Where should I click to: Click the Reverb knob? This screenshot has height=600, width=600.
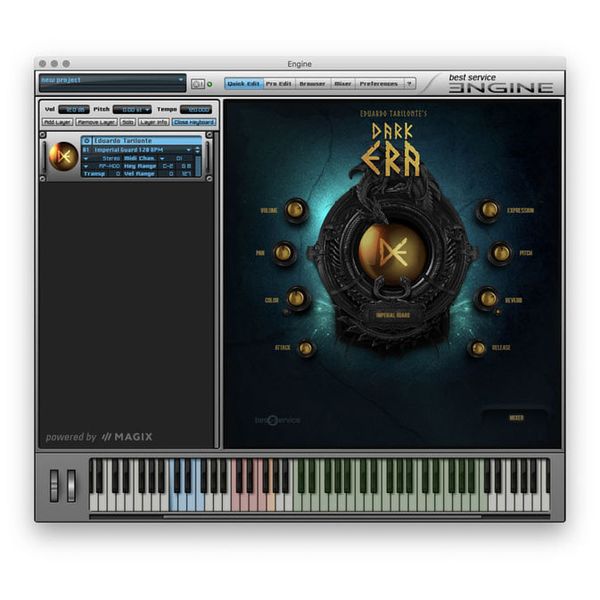click(x=488, y=298)
